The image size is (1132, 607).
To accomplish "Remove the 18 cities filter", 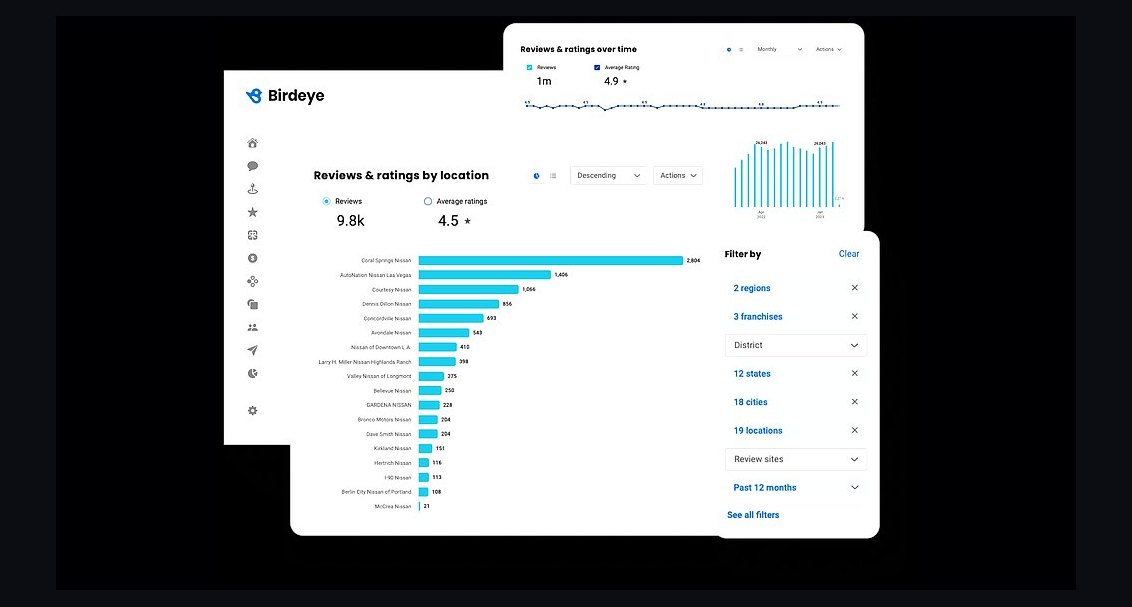I will pos(855,402).
